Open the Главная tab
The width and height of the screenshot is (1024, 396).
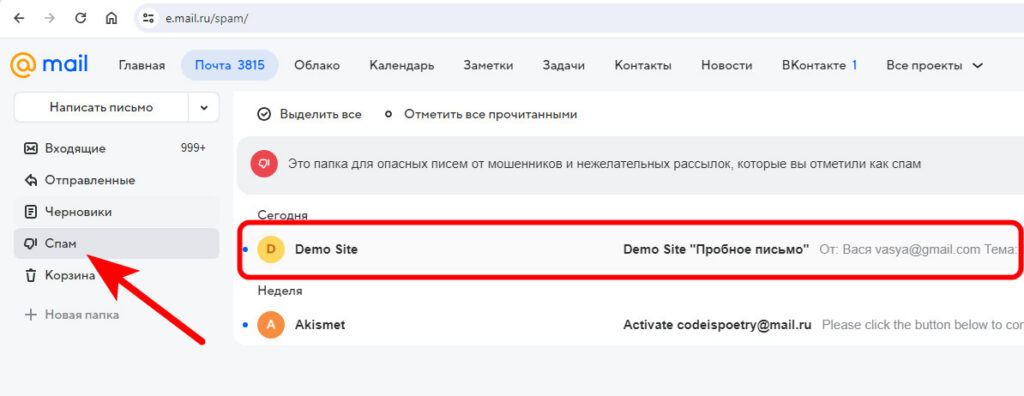142,65
